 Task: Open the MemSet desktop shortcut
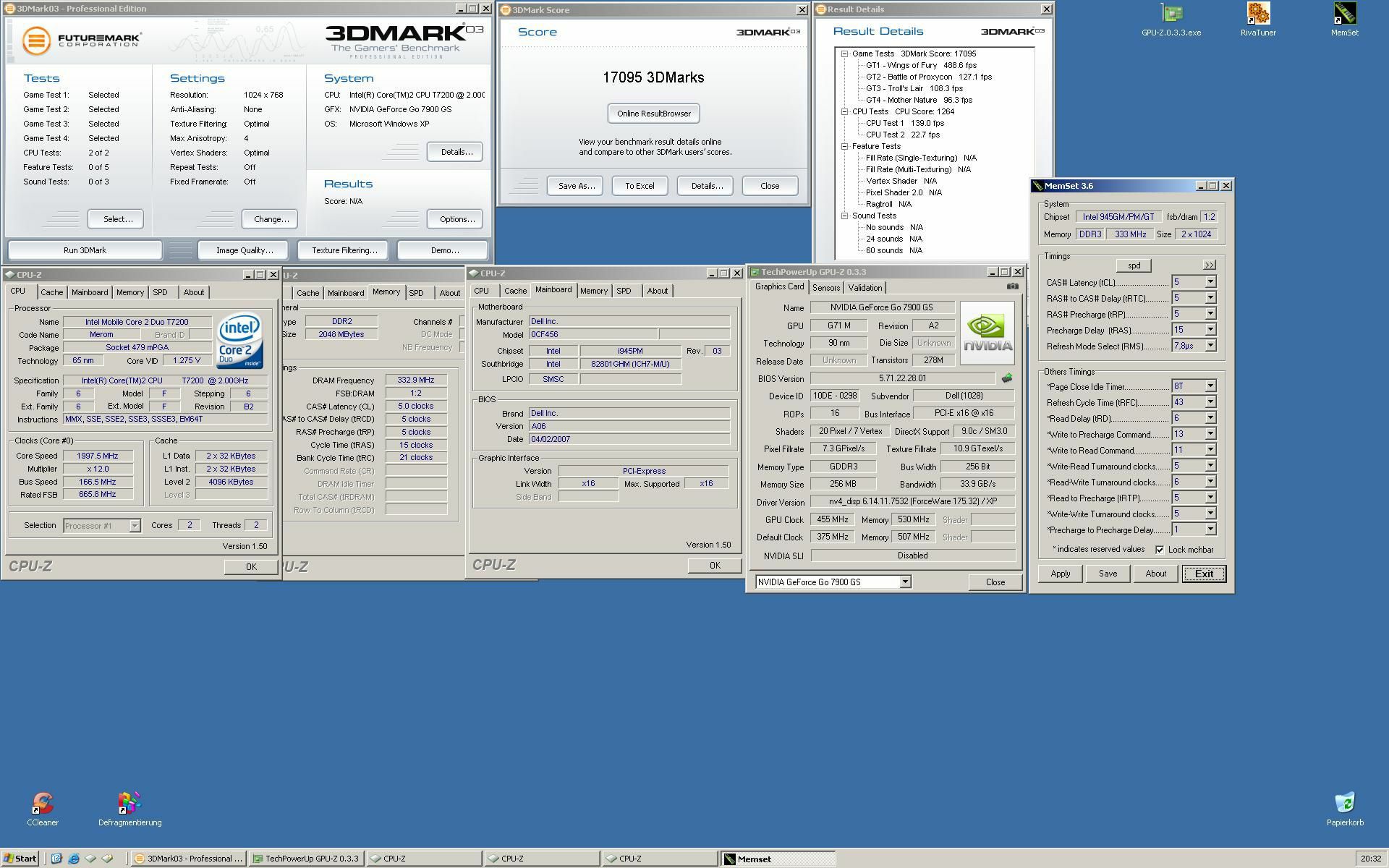[1345, 20]
